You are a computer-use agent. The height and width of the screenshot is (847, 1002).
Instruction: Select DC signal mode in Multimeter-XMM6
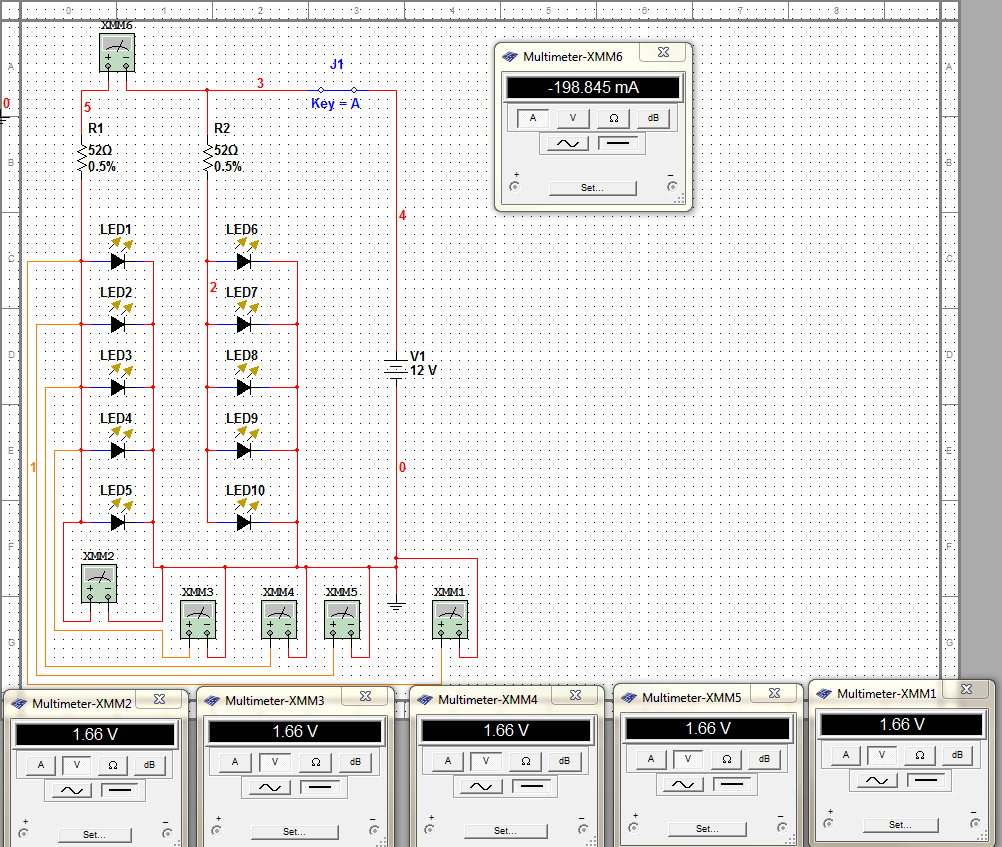click(617, 144)
